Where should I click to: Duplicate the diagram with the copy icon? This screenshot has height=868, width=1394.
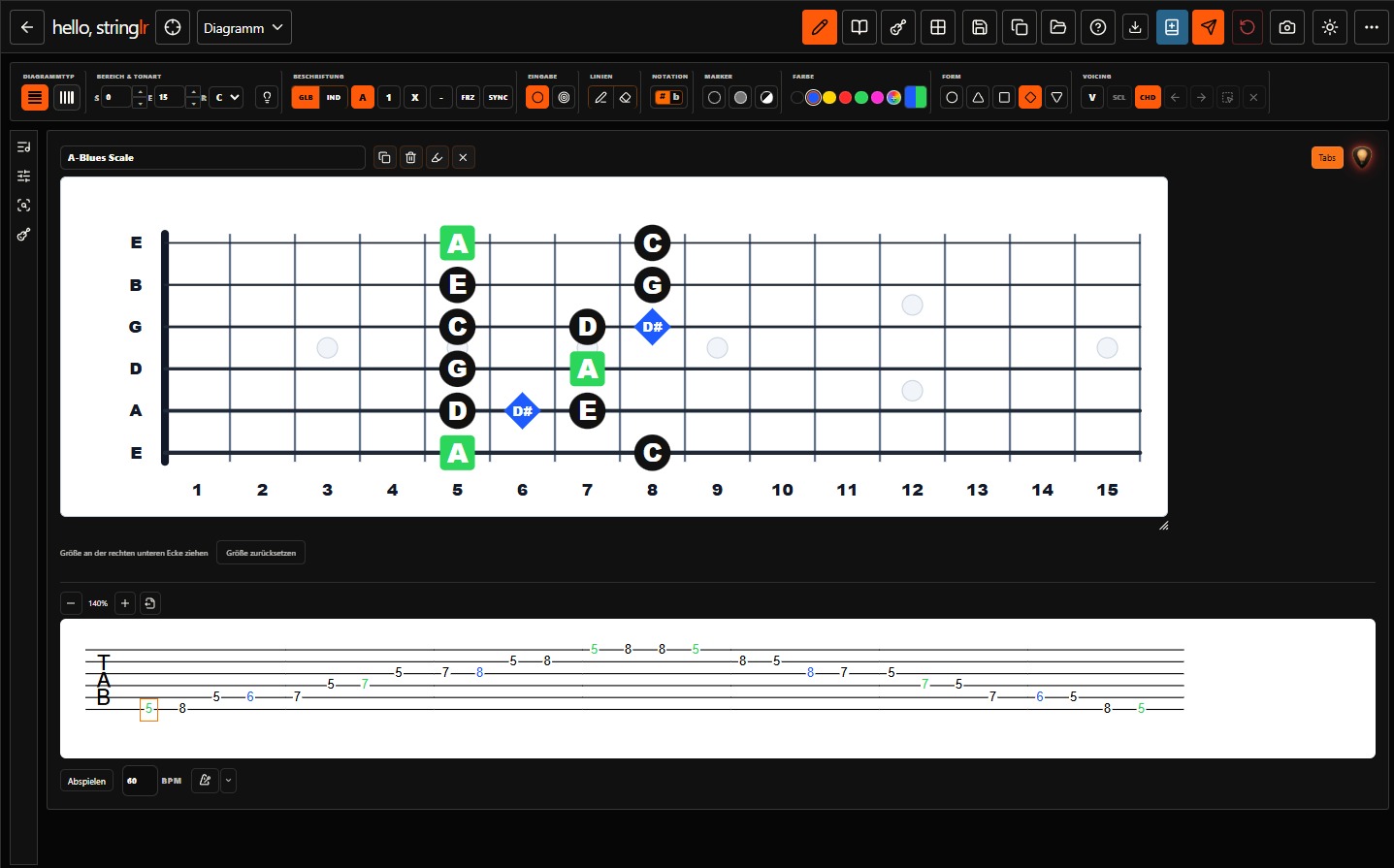click(385, 157)
